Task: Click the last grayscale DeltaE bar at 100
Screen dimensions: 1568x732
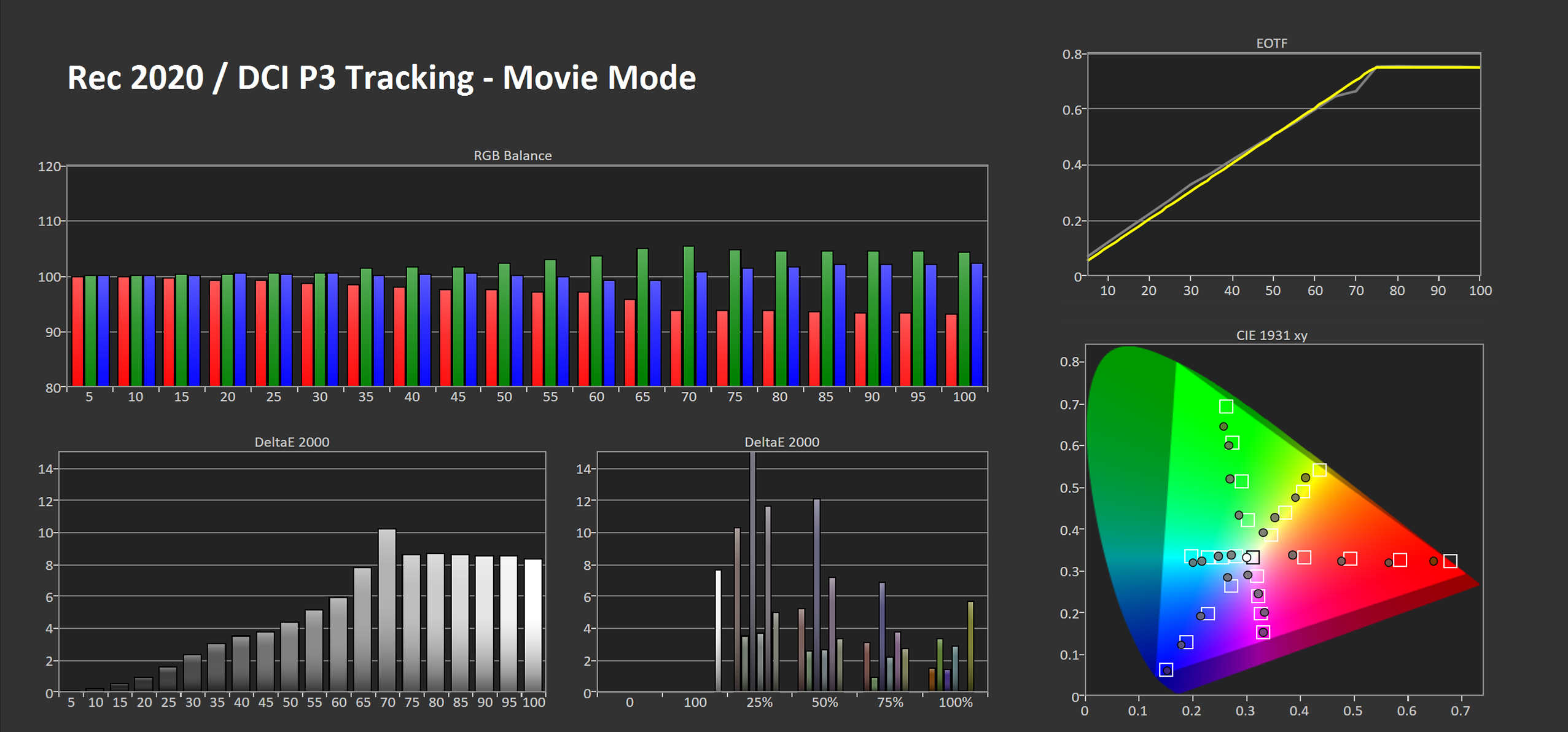Action: 533,625
